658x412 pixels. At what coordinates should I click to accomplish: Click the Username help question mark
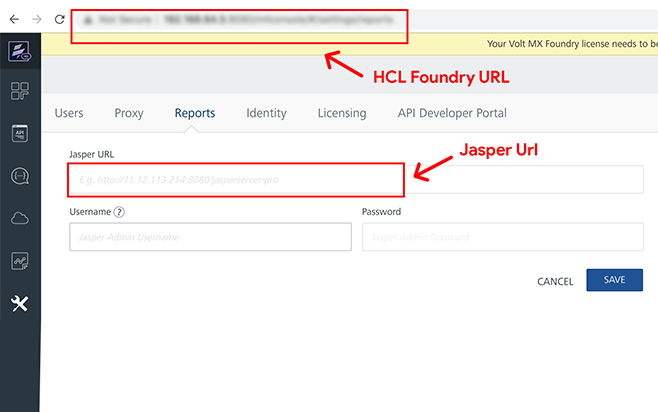(x=119, y=212)
